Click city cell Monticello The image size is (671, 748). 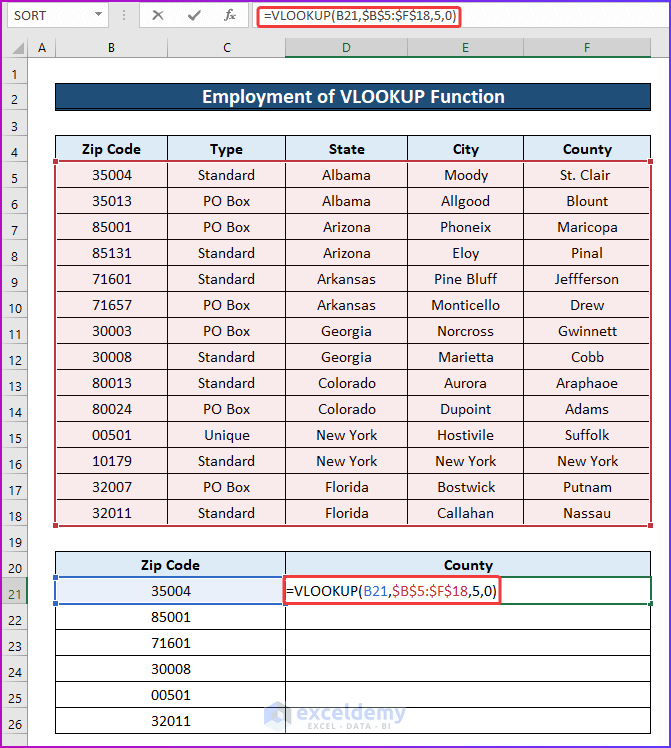tap(465, 305)
